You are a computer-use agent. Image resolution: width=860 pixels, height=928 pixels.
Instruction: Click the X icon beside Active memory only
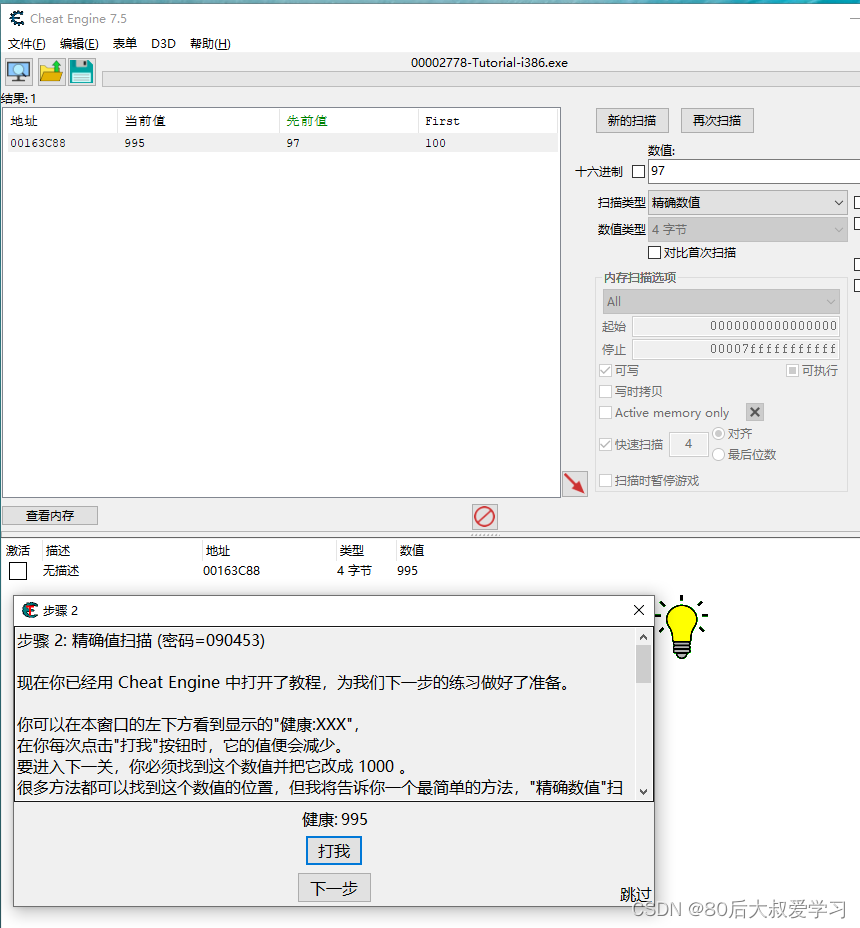click(x=755, y=412)
